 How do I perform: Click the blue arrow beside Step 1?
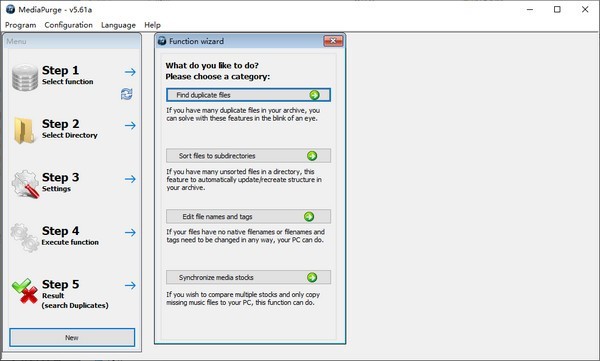(130, 72)
